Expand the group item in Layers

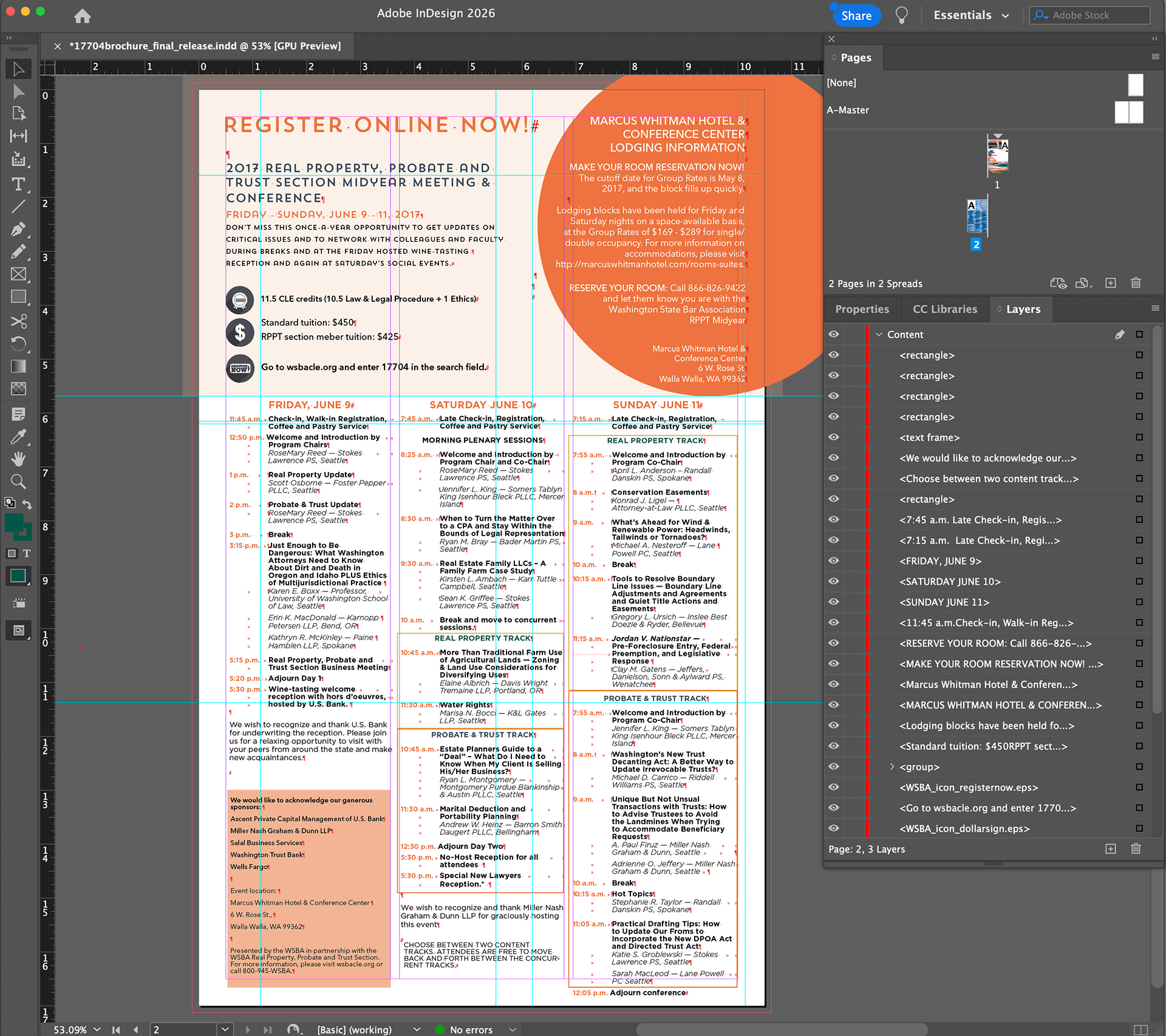(x=892, y=767)
